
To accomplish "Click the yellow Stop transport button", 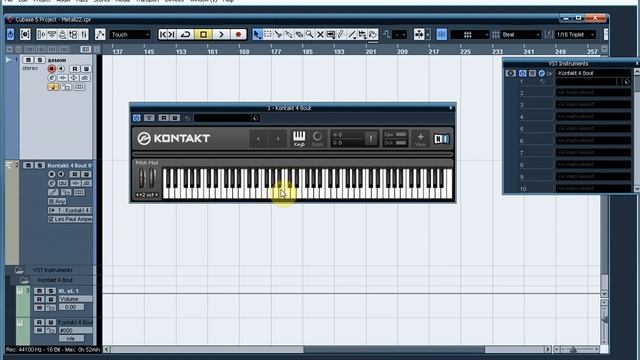I will tap(203, 35).
